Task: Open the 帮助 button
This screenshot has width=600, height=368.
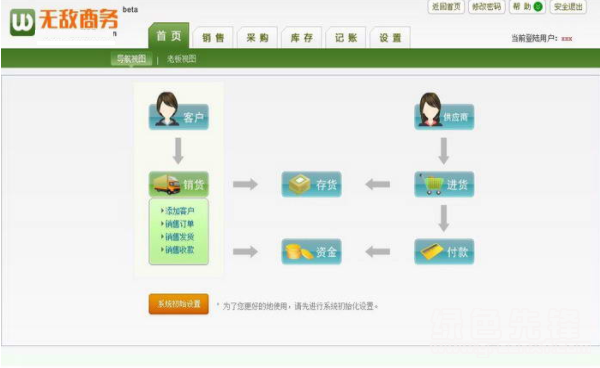Action: tap(527, 7)
